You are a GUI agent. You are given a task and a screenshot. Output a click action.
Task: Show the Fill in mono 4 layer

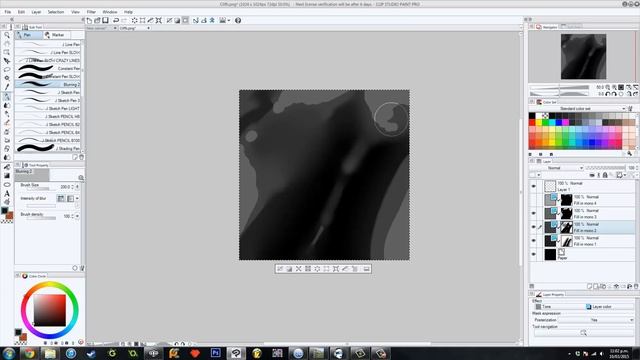pos(533,200)
